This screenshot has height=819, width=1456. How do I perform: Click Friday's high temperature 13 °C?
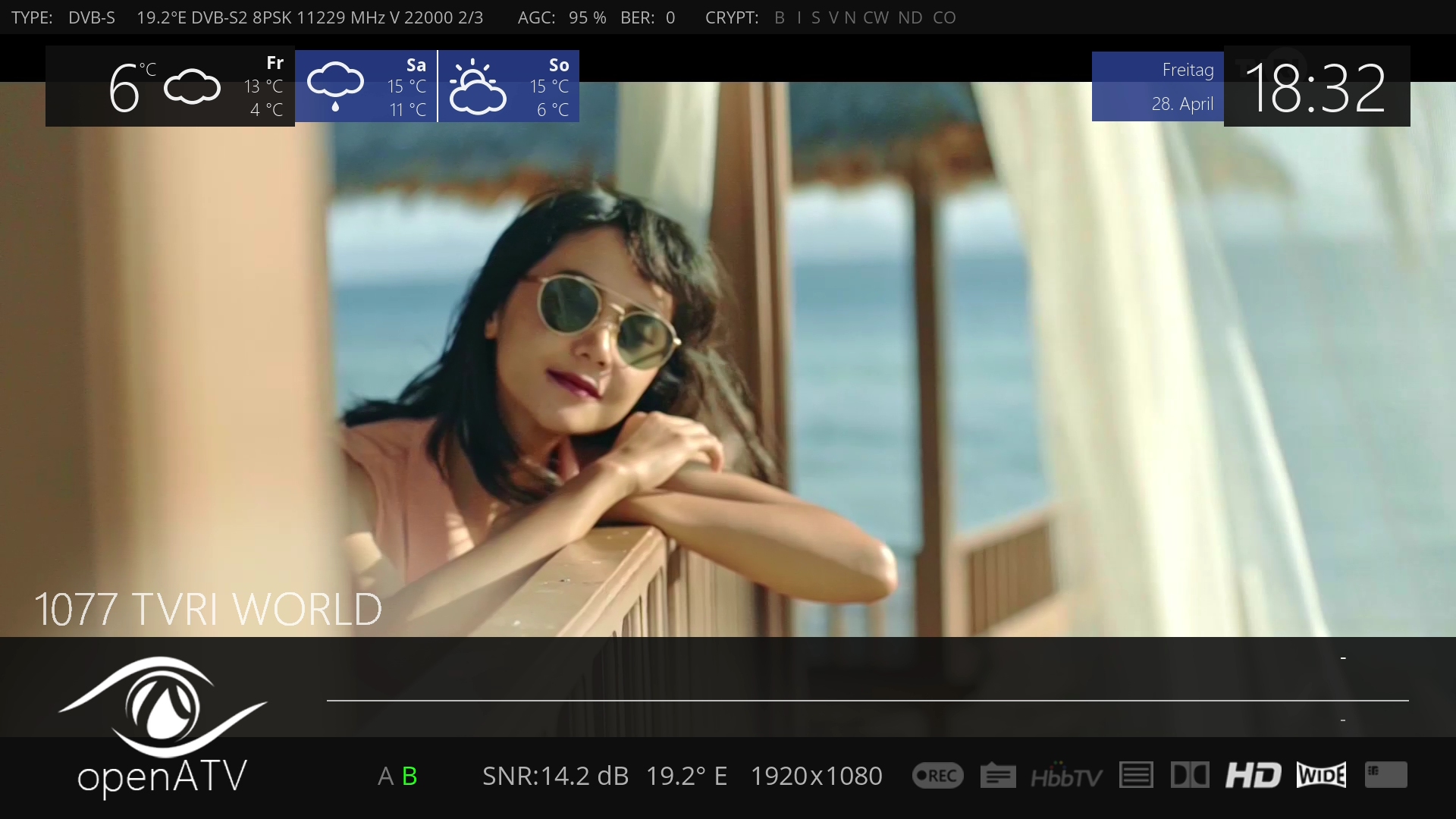coord(263,86)
